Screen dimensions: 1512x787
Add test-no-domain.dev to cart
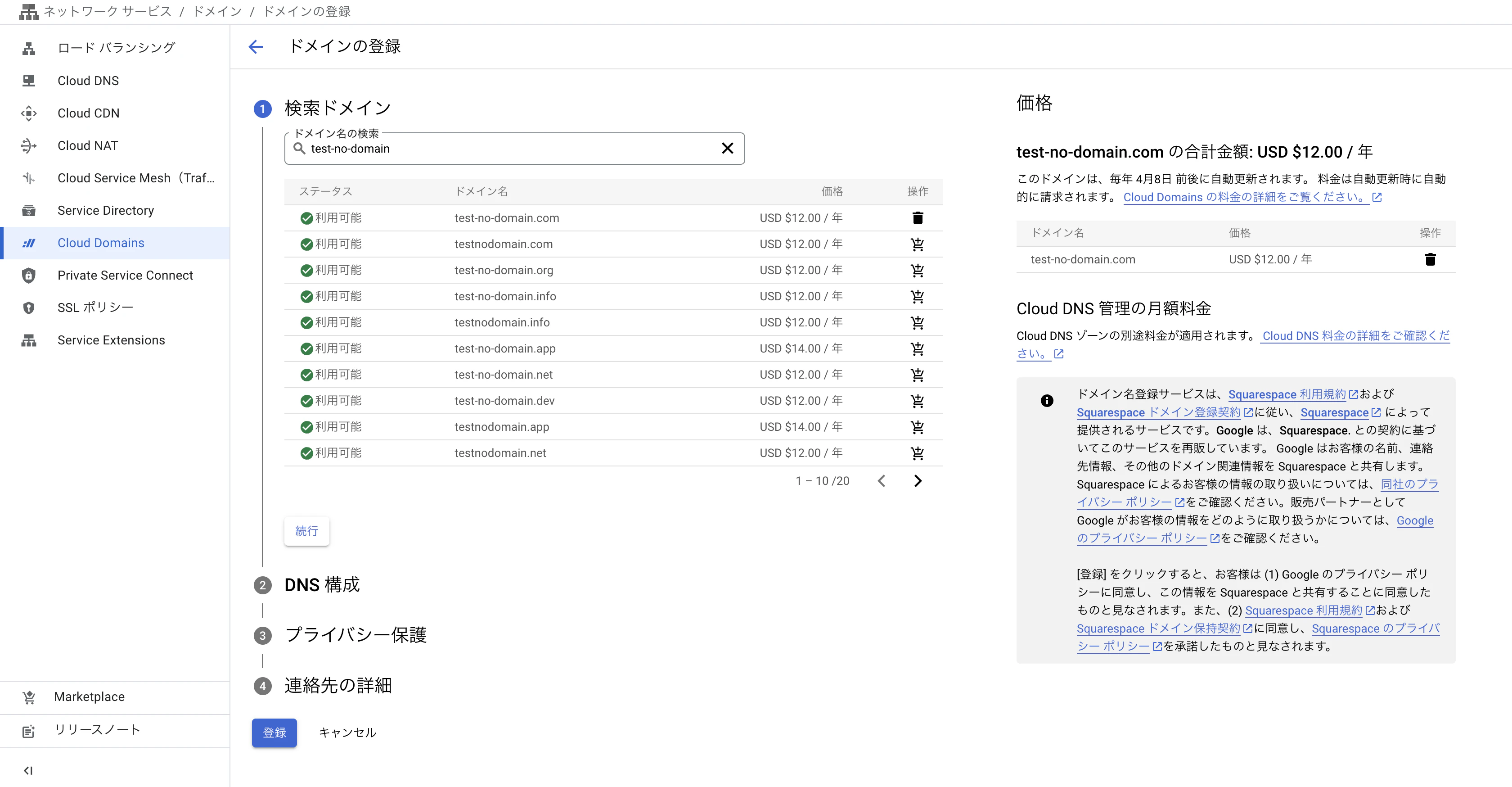tap(918, 401)
